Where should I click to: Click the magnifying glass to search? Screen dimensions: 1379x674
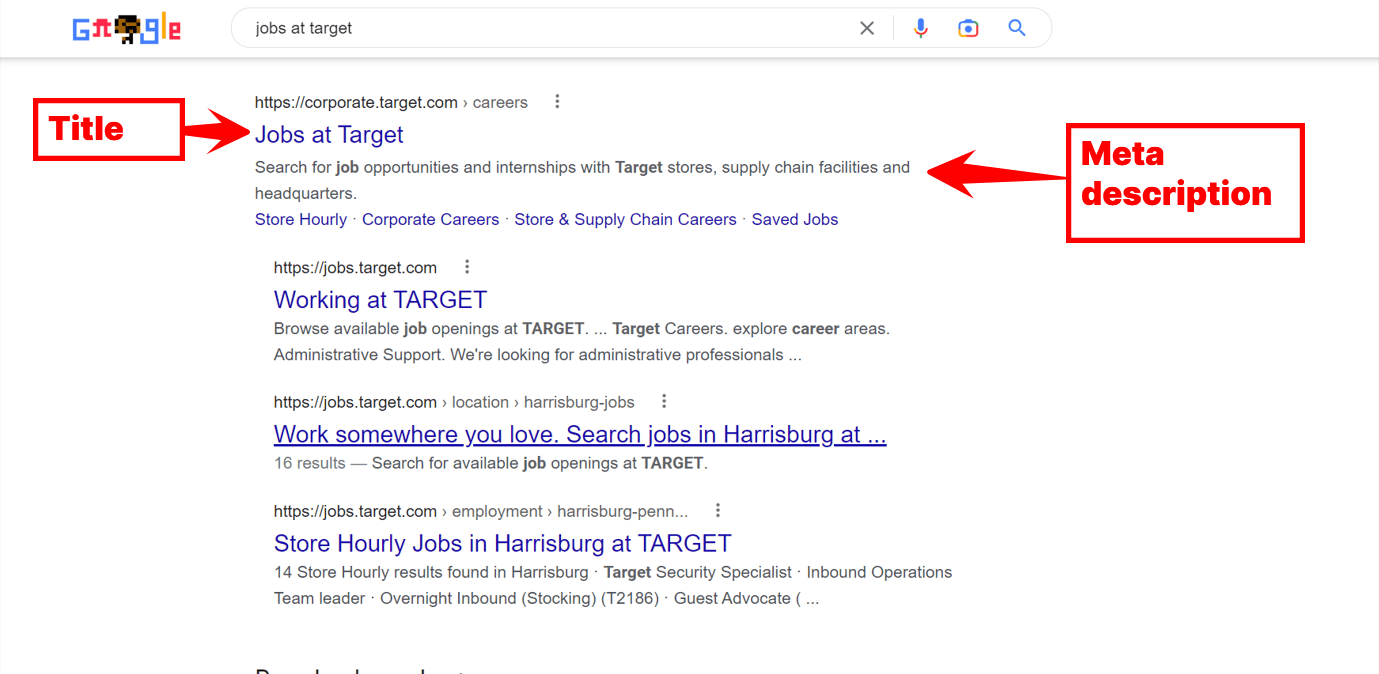pos(1016,28)
